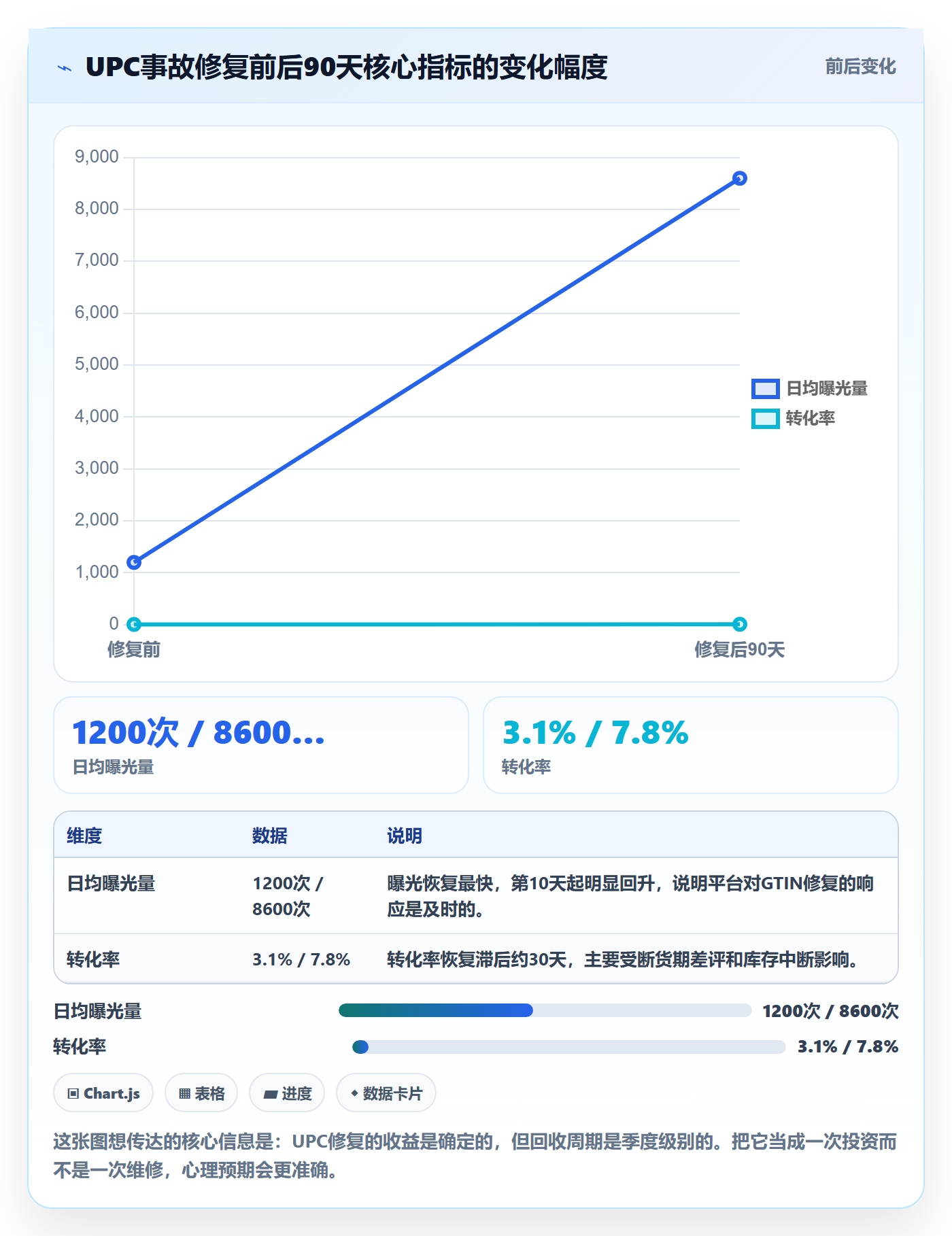The height and width of the screenshot is (1236, 952).
Task: Click the cyan 转化率 point at 修复后90天
Action: pos(740,624)
